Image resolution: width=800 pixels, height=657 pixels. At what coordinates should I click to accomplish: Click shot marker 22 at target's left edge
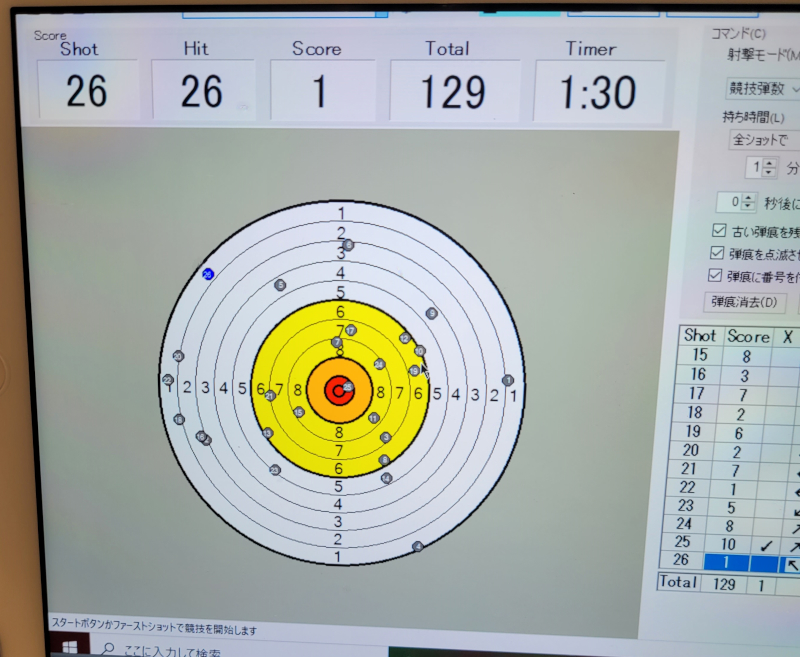coord(167,380)
